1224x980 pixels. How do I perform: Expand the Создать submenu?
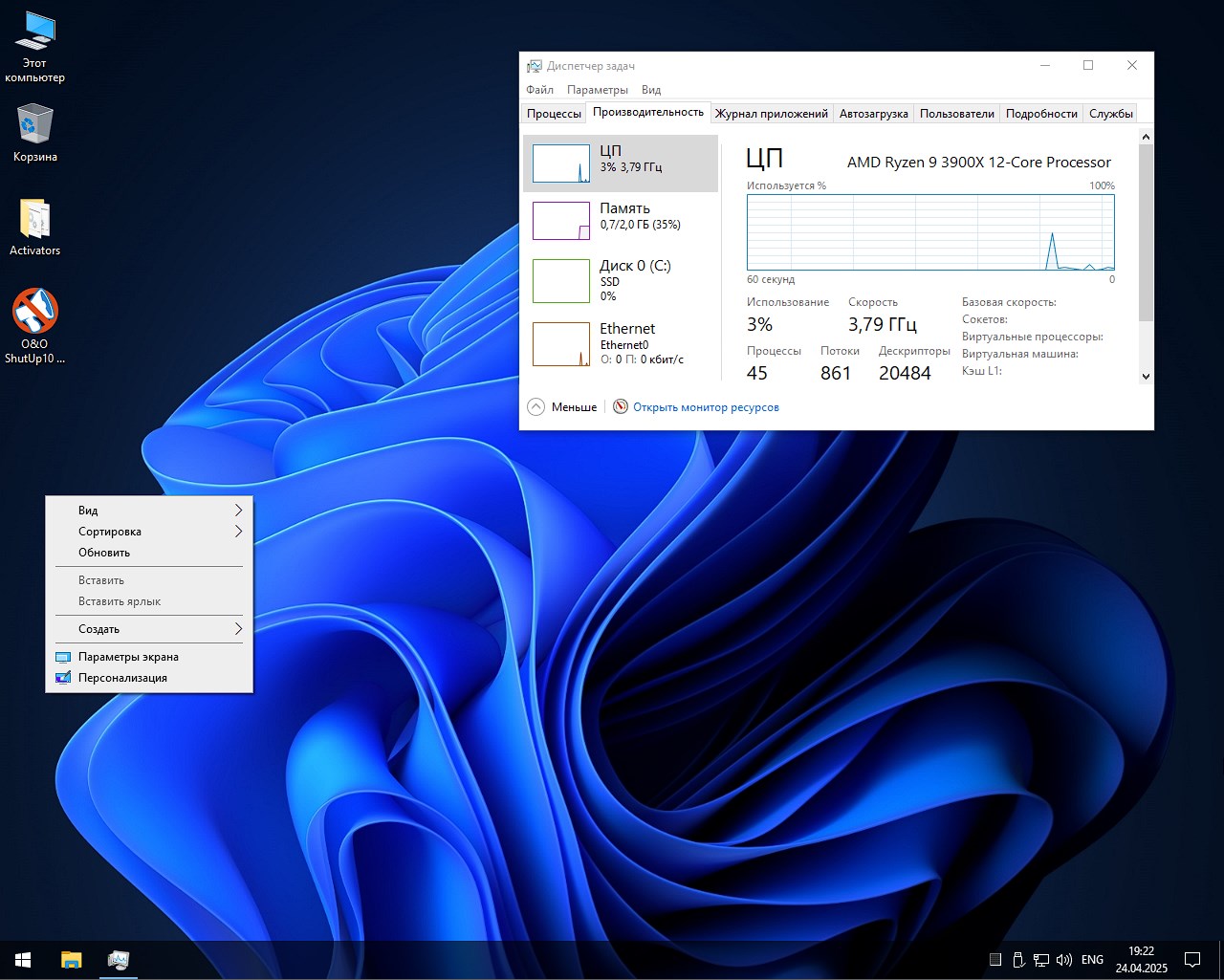(x=148, y=629)
